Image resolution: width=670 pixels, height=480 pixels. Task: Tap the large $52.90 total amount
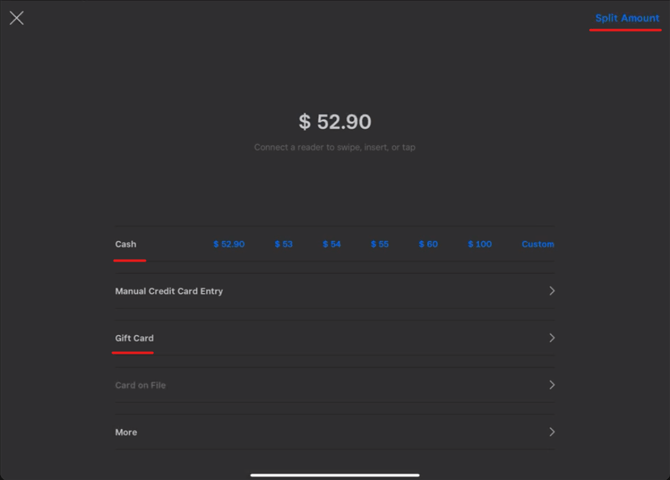click(x=335, y=122)
